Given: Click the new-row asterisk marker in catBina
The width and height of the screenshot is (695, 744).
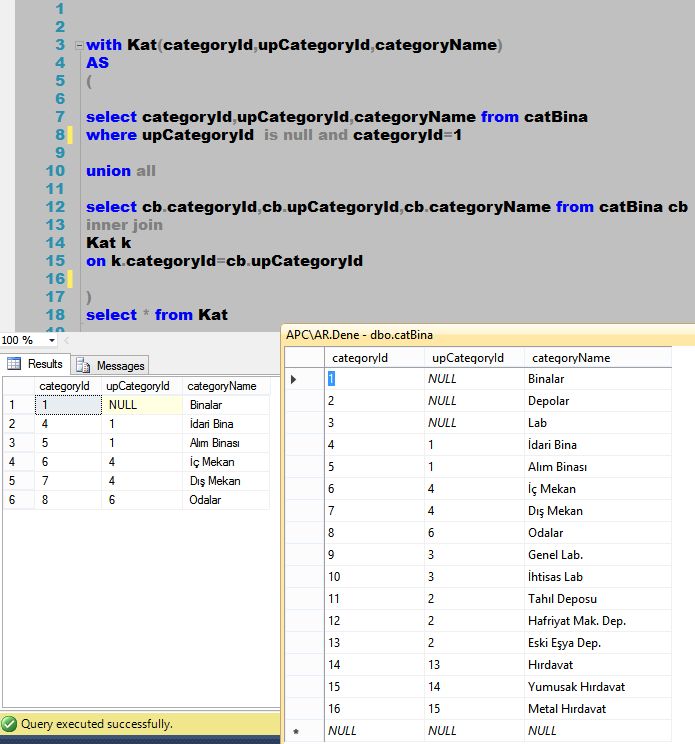Looking at the screenshot, I should 296,731.
